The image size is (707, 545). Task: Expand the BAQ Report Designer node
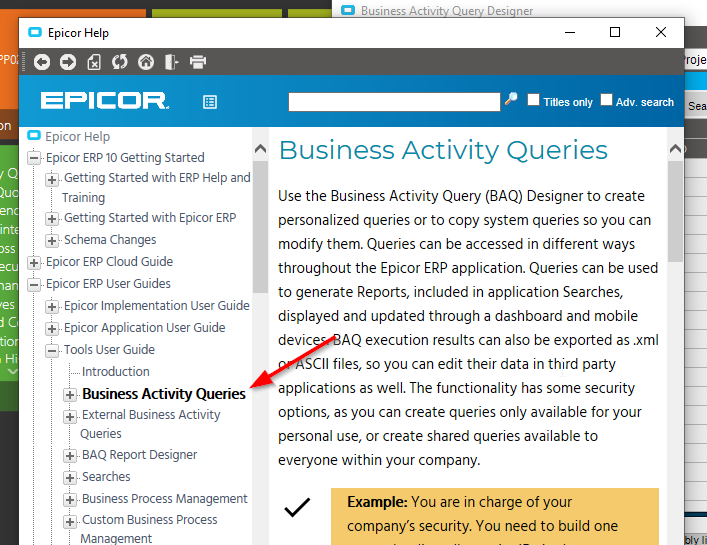pos(70,456)
